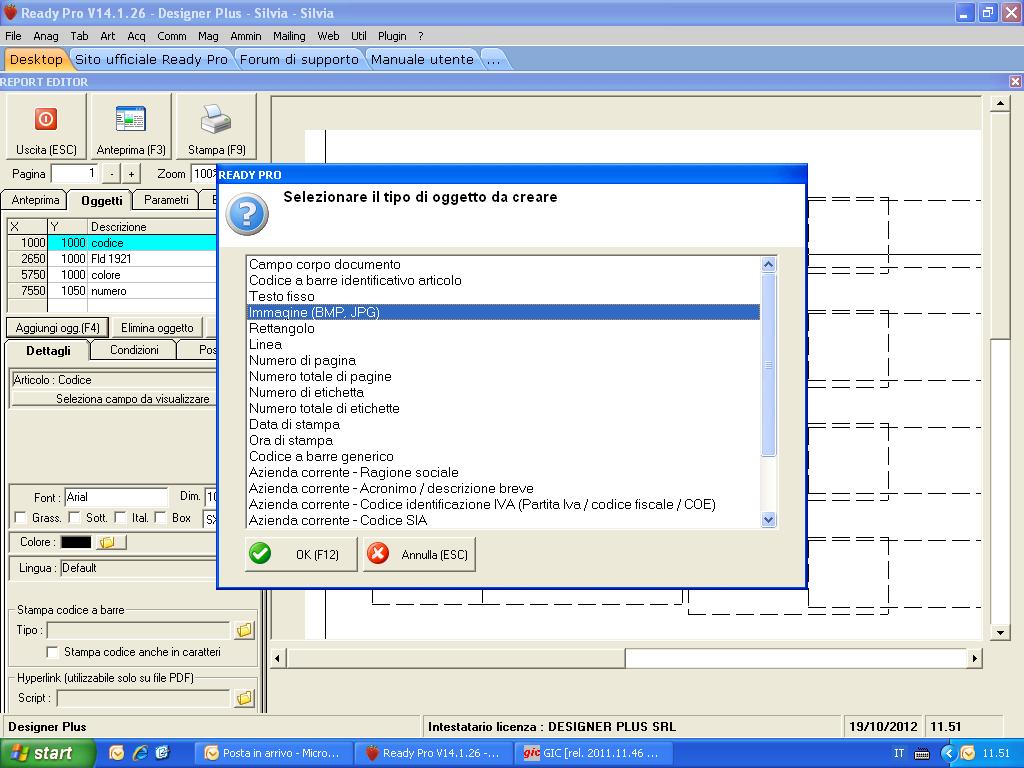Select the colore object row
1024x768 pixels.
coord(112,275)
